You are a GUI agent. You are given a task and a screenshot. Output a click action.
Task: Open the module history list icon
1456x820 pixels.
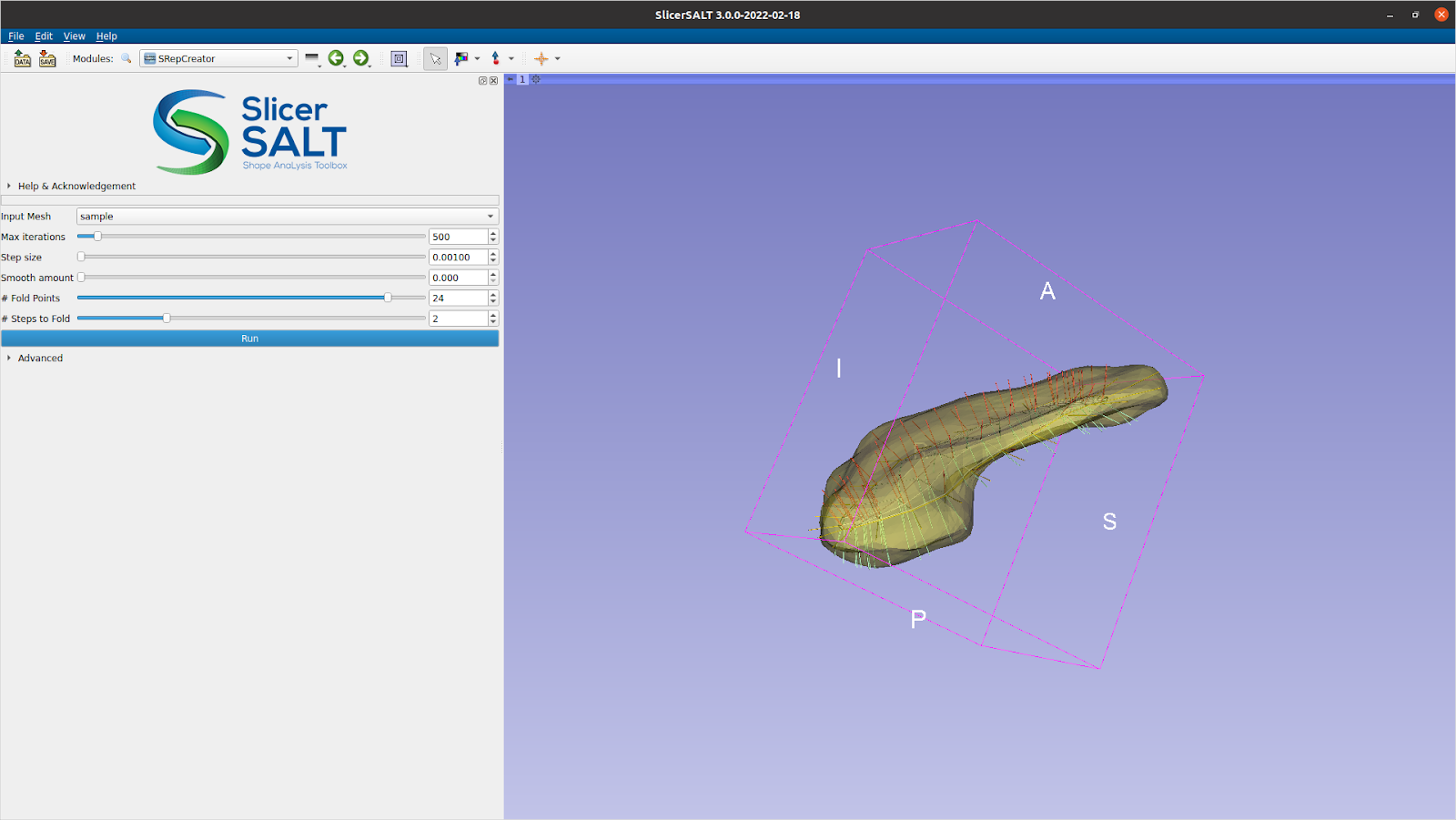pos(312,58)
